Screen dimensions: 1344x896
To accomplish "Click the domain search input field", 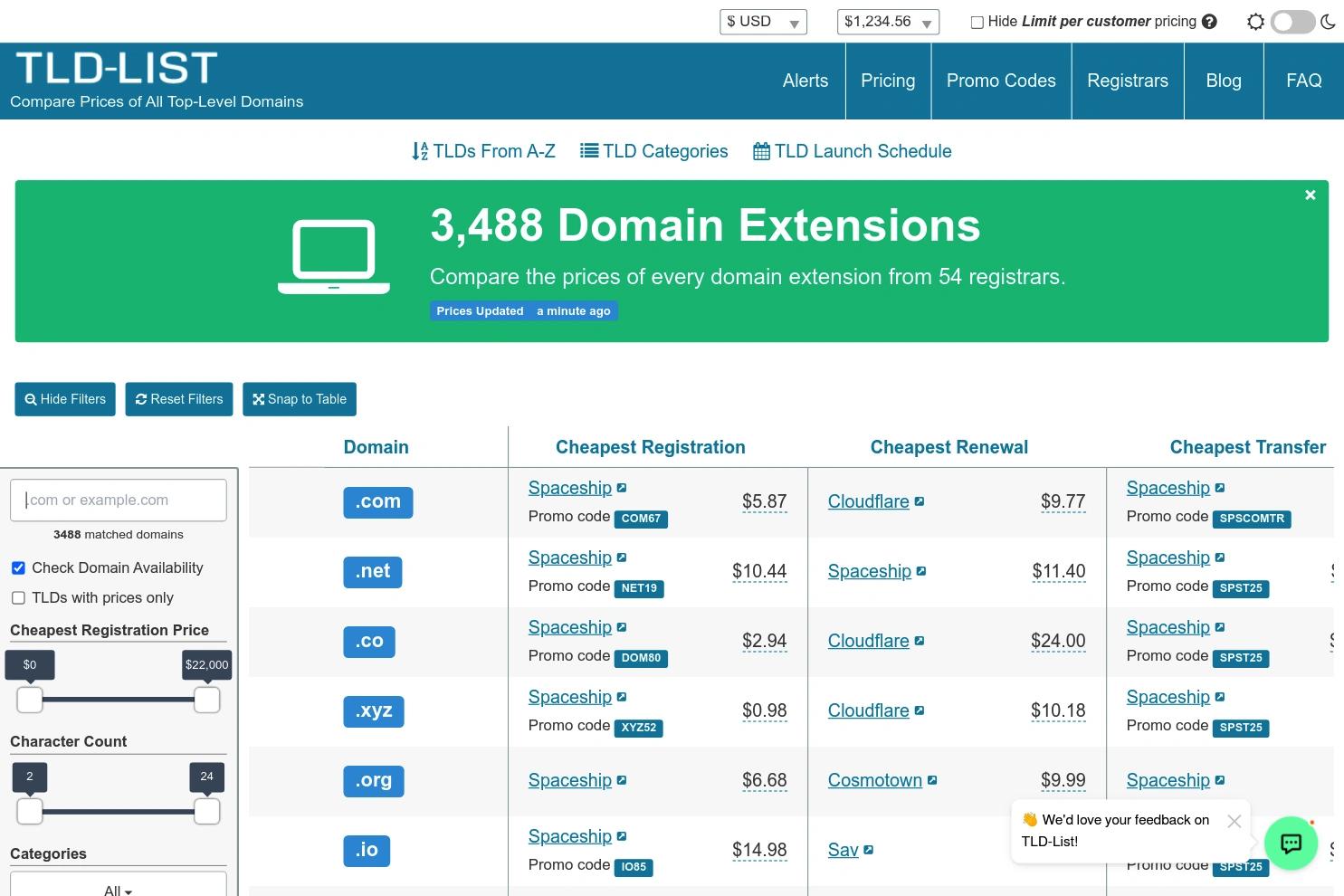I will 118,500.
